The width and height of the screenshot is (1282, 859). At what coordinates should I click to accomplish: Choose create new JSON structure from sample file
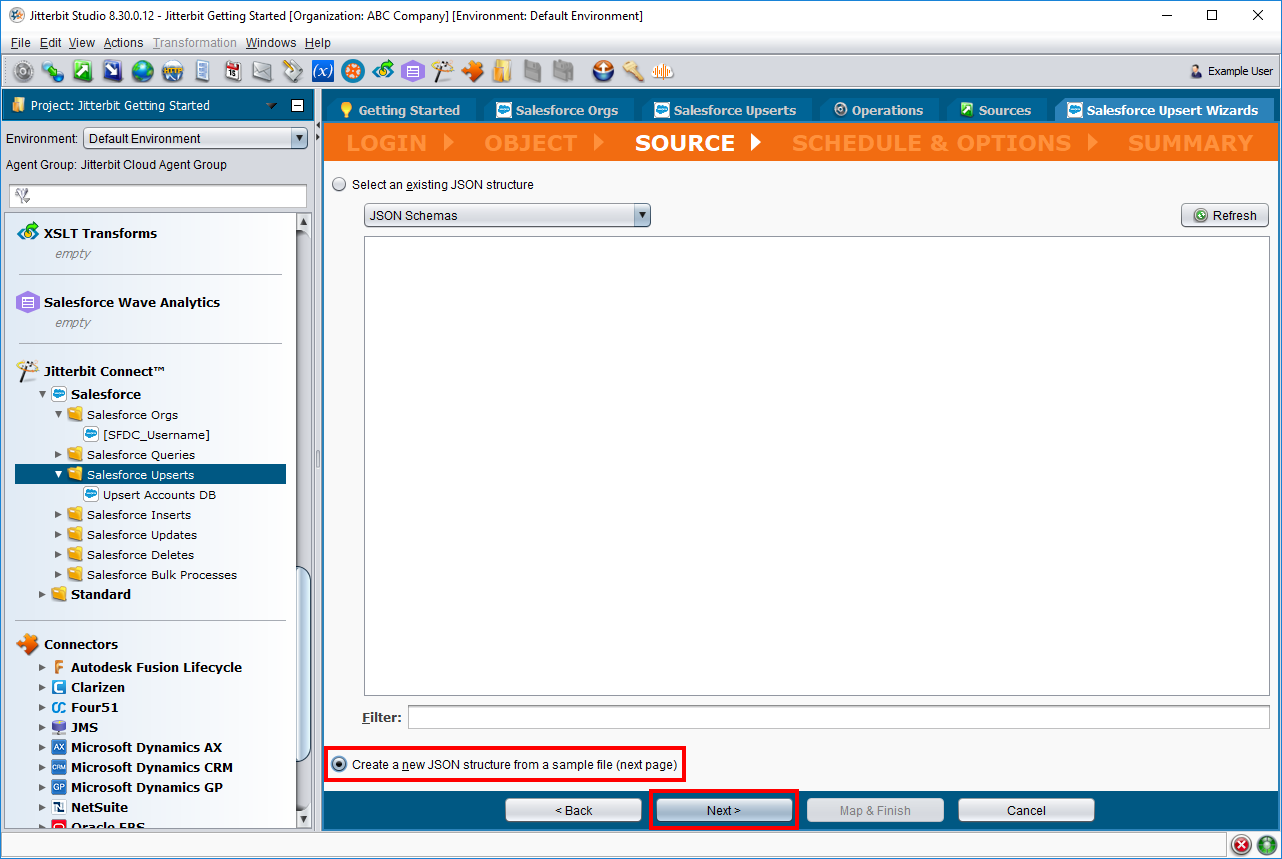tap(339, 765)
